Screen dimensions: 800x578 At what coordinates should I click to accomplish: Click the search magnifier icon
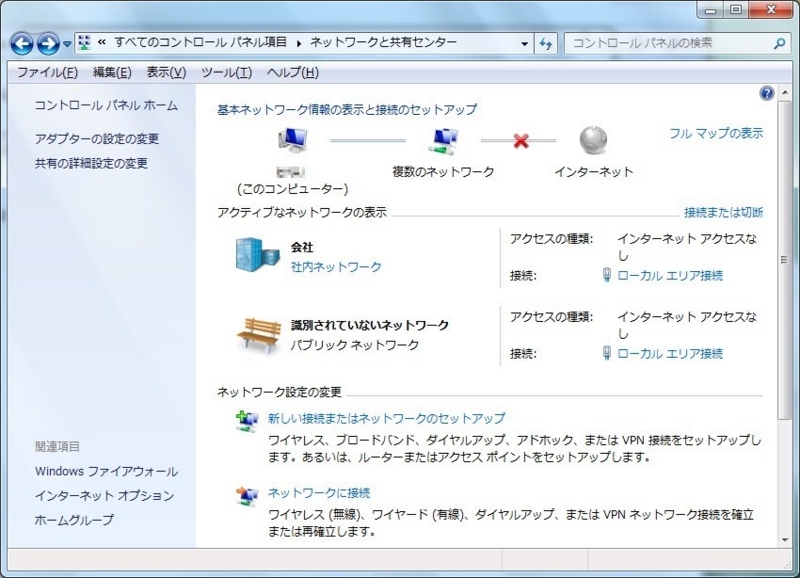pos(779,44)
